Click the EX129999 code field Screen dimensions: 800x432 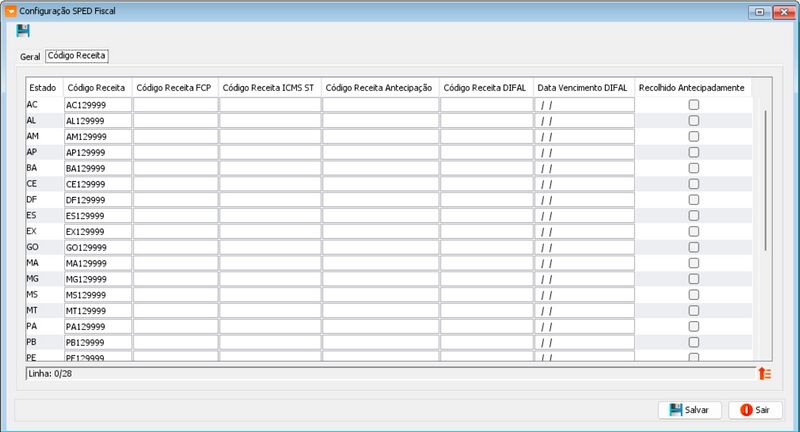pos(97,232)
